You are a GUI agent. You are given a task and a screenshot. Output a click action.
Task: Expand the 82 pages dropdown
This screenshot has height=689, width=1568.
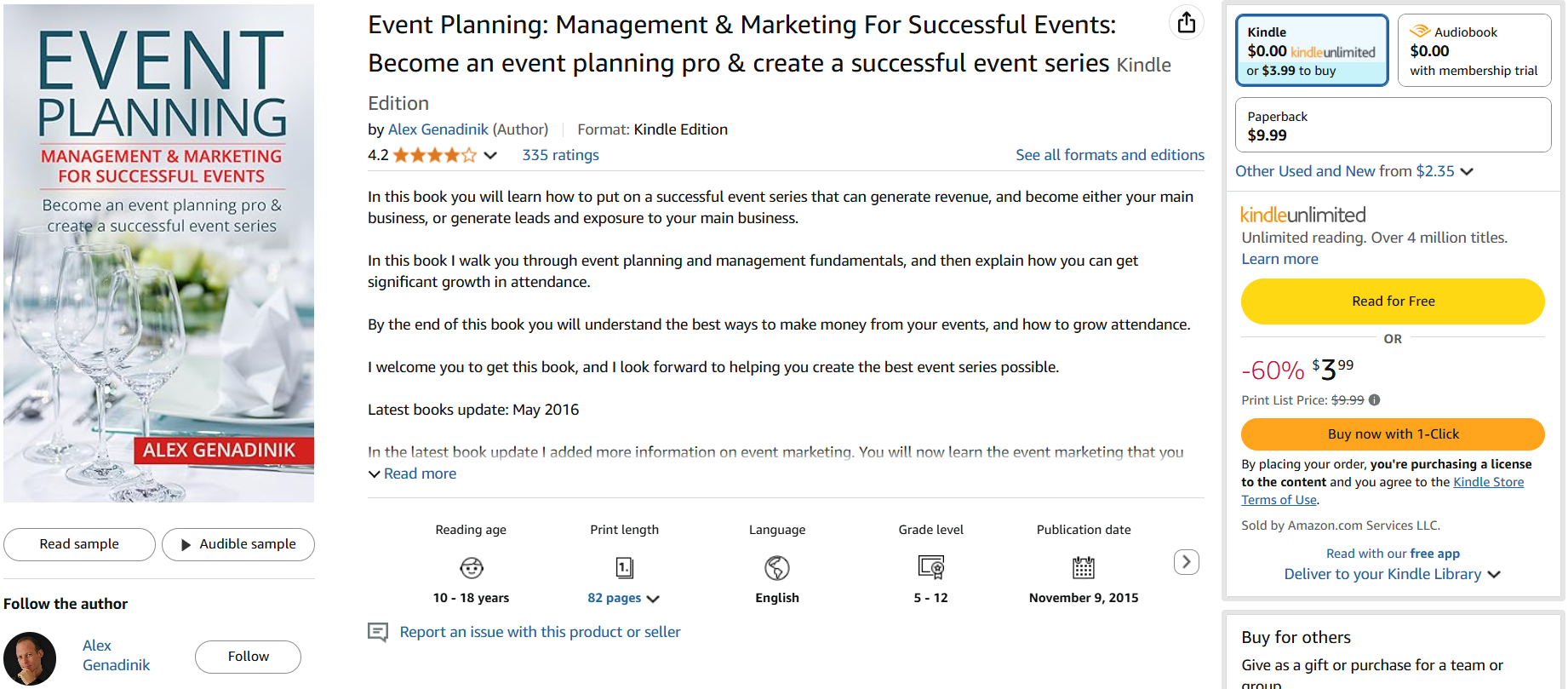tap(623, 598)
